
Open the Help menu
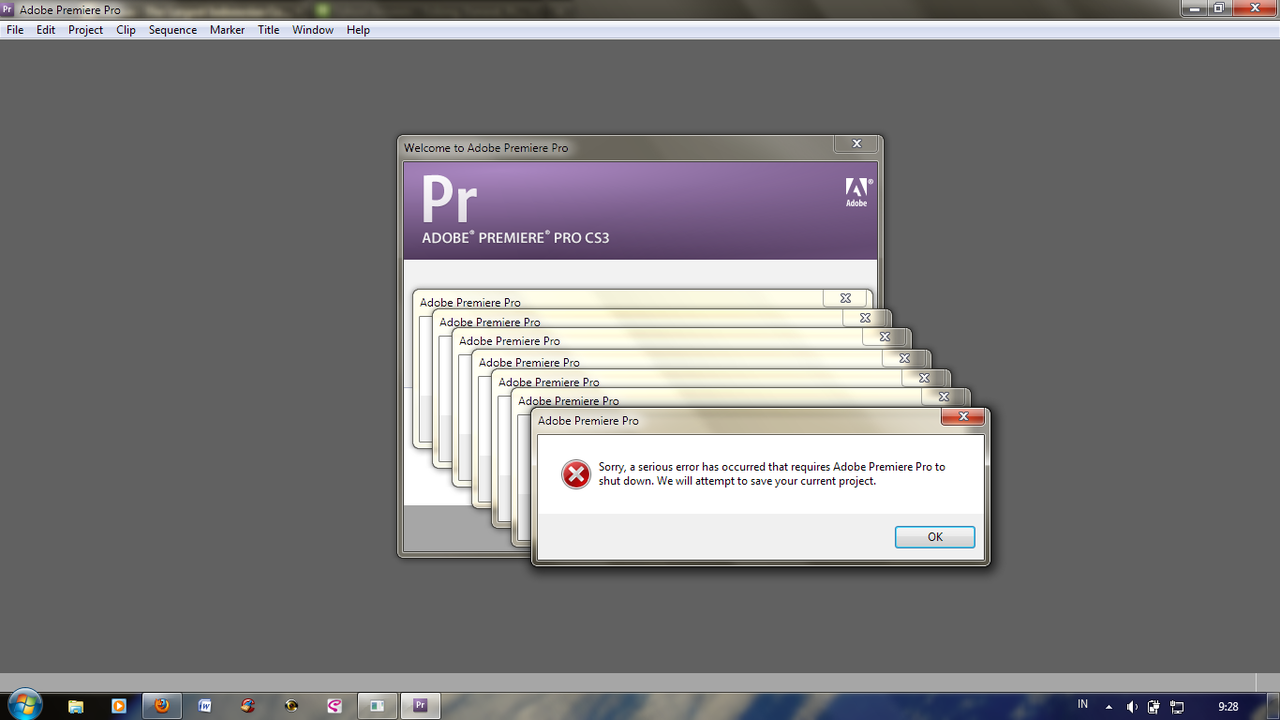[358, 30]
